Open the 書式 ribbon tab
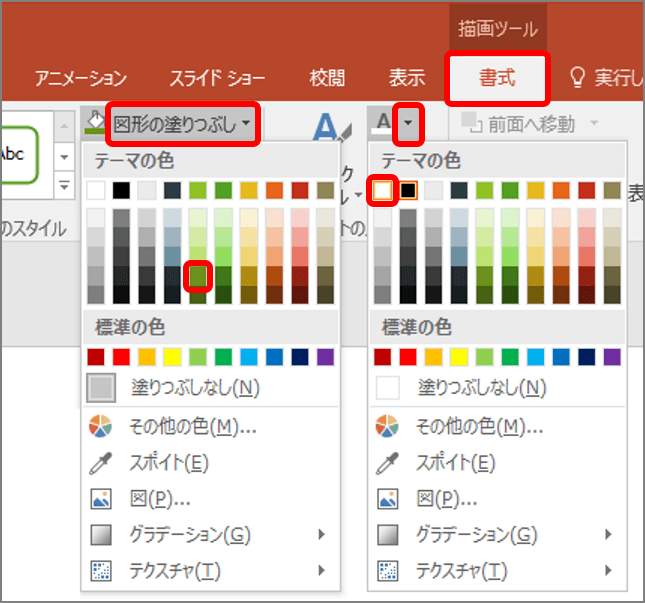 497,78
